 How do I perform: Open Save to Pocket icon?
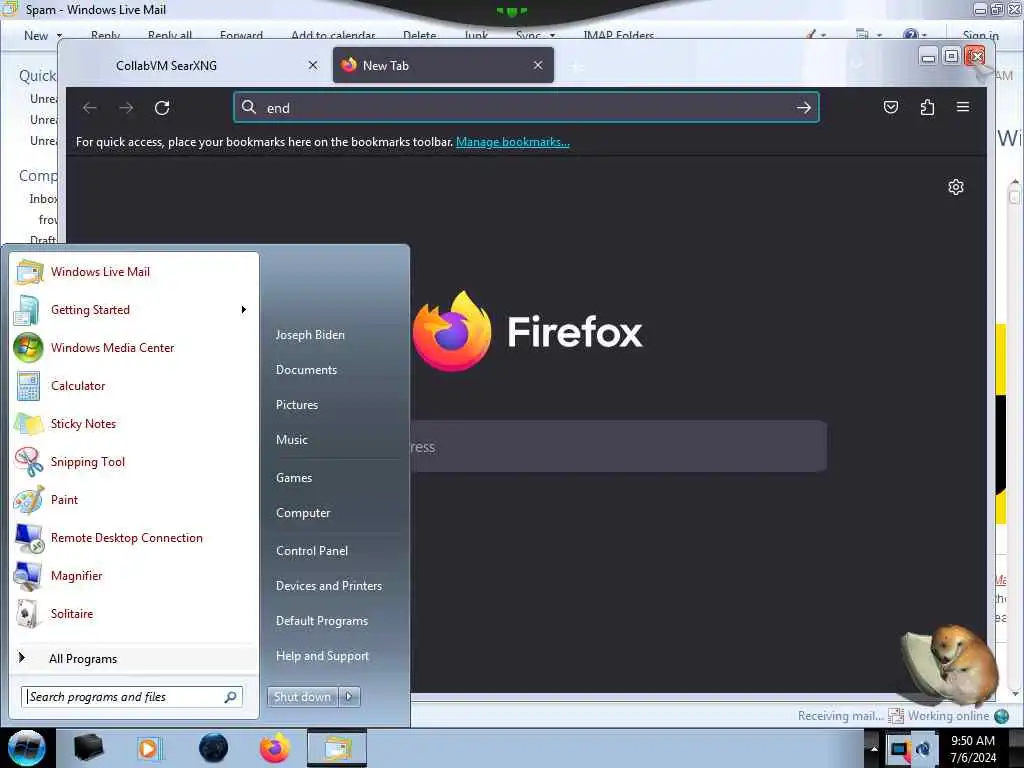click(891, 107)
